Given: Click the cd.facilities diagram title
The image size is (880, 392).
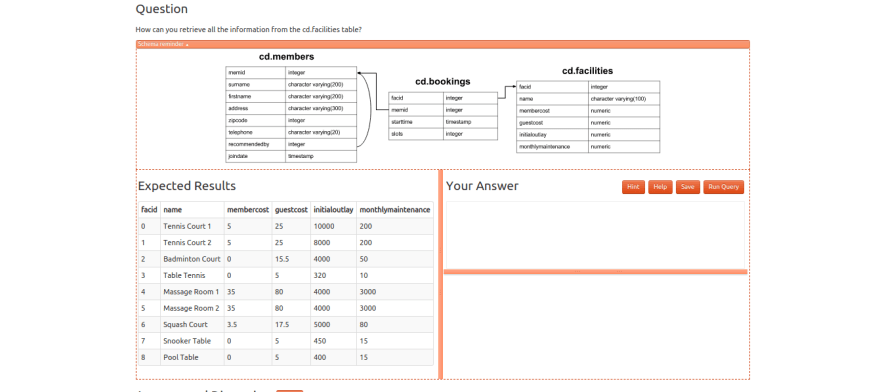Looking at the screenshot, I should (588, 71).
